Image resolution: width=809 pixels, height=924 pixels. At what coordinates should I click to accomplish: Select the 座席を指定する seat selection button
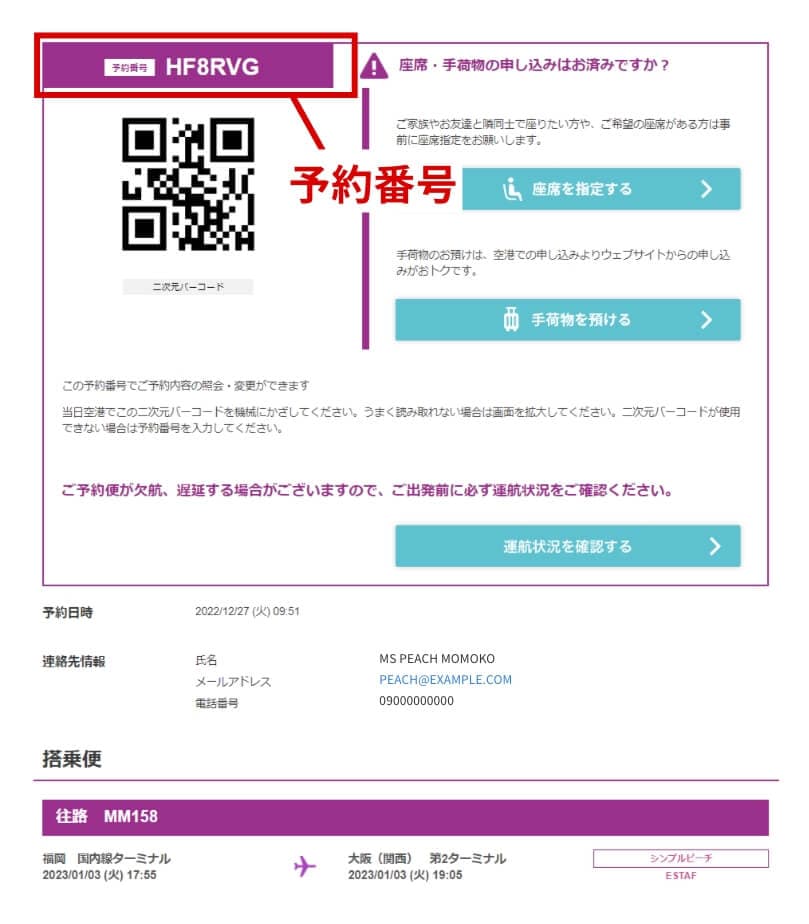601,189
